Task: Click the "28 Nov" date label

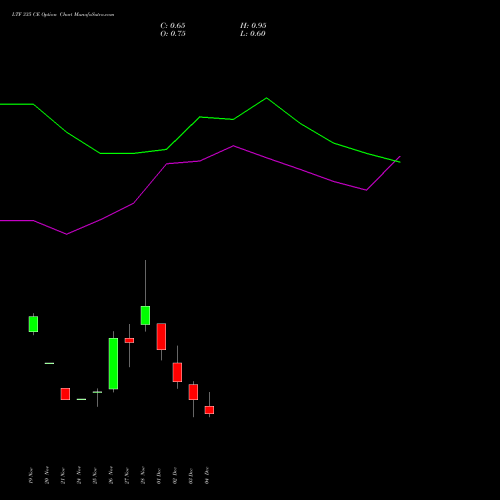Action: [143, 476]
